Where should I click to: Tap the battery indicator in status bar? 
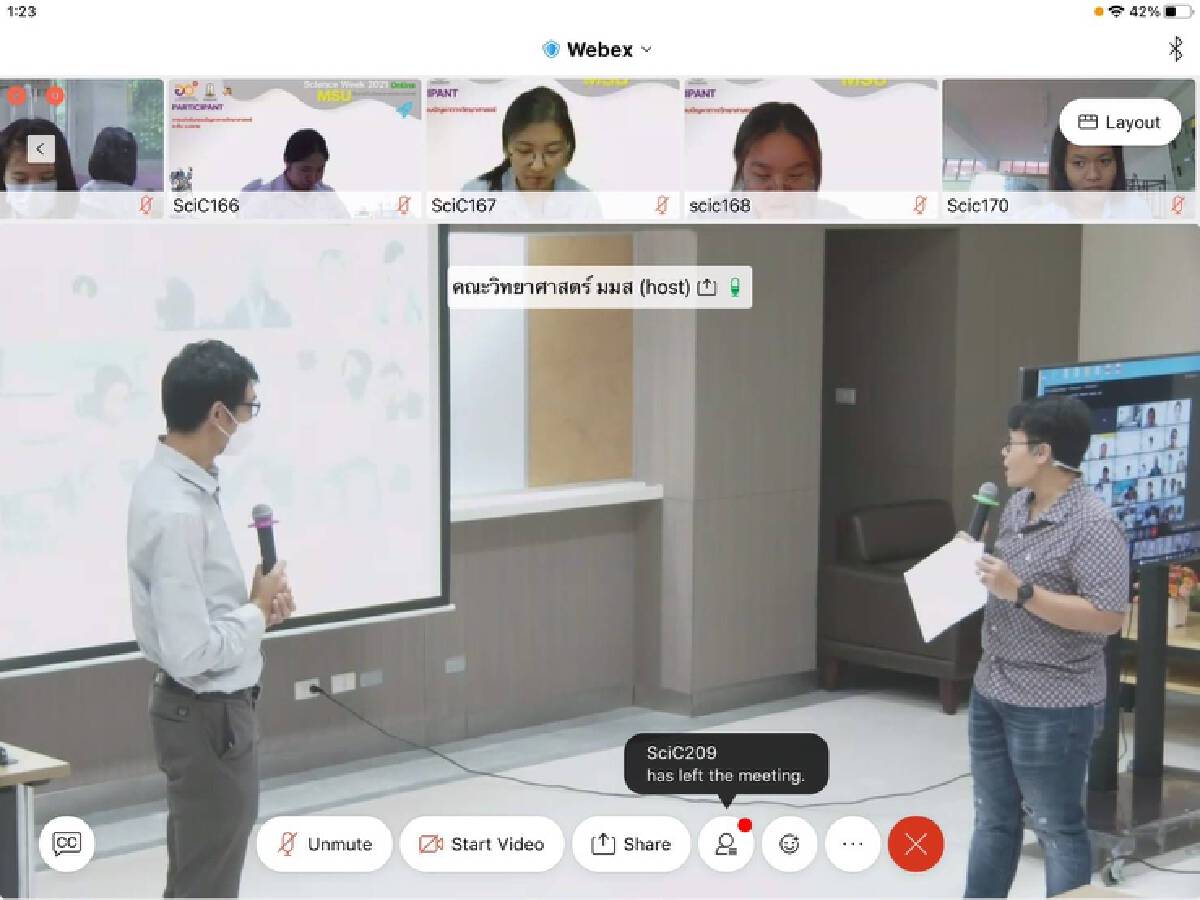pos(1177,11)
